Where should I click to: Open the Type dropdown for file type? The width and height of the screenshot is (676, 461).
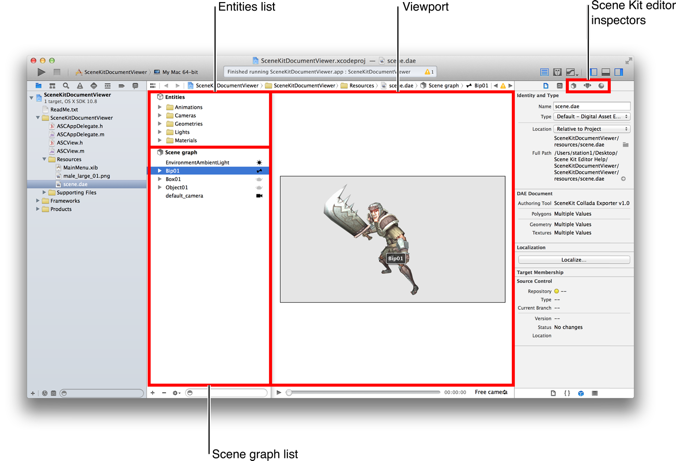592,116
